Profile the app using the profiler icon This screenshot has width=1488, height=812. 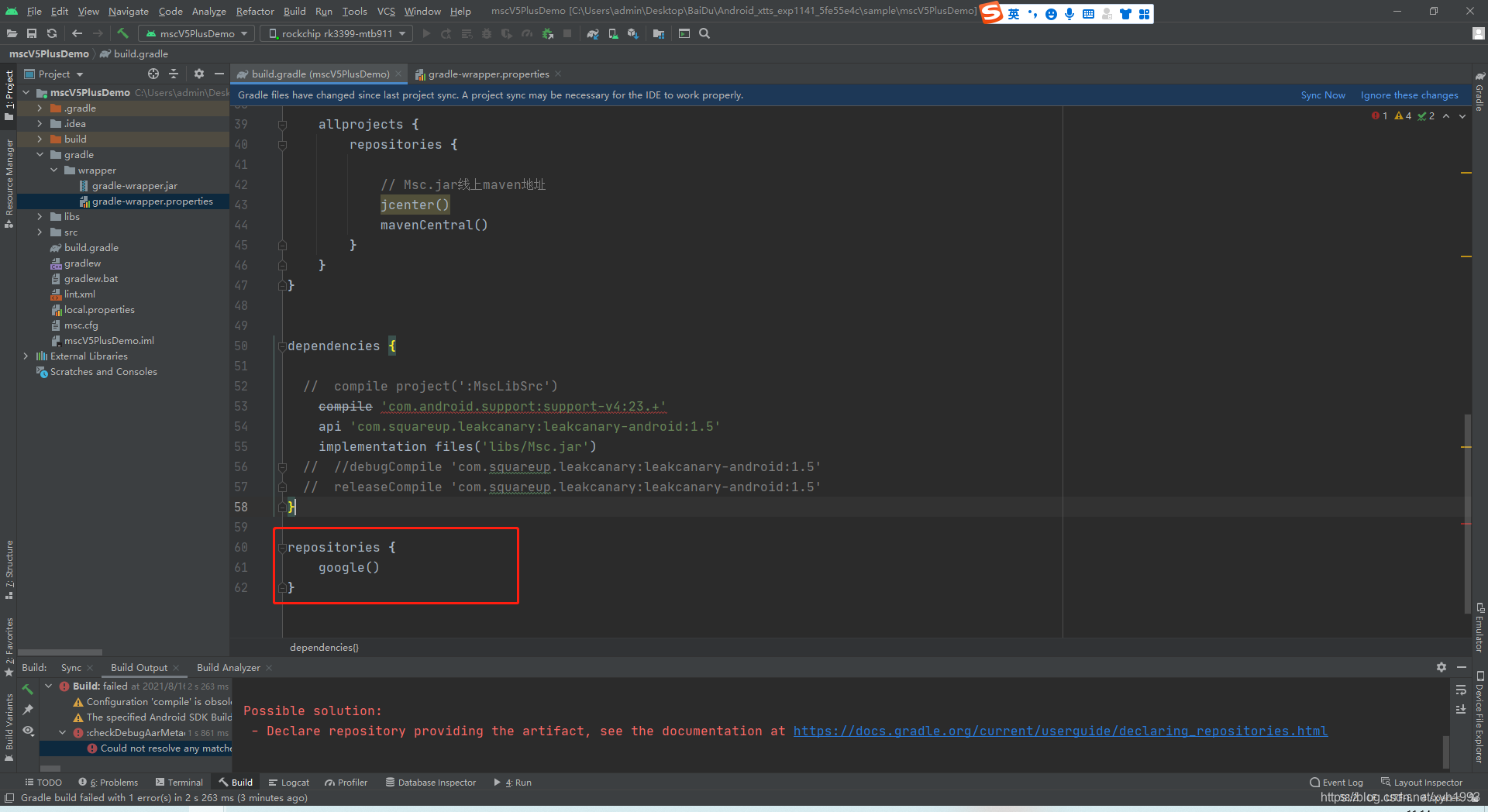pos(527,33)
